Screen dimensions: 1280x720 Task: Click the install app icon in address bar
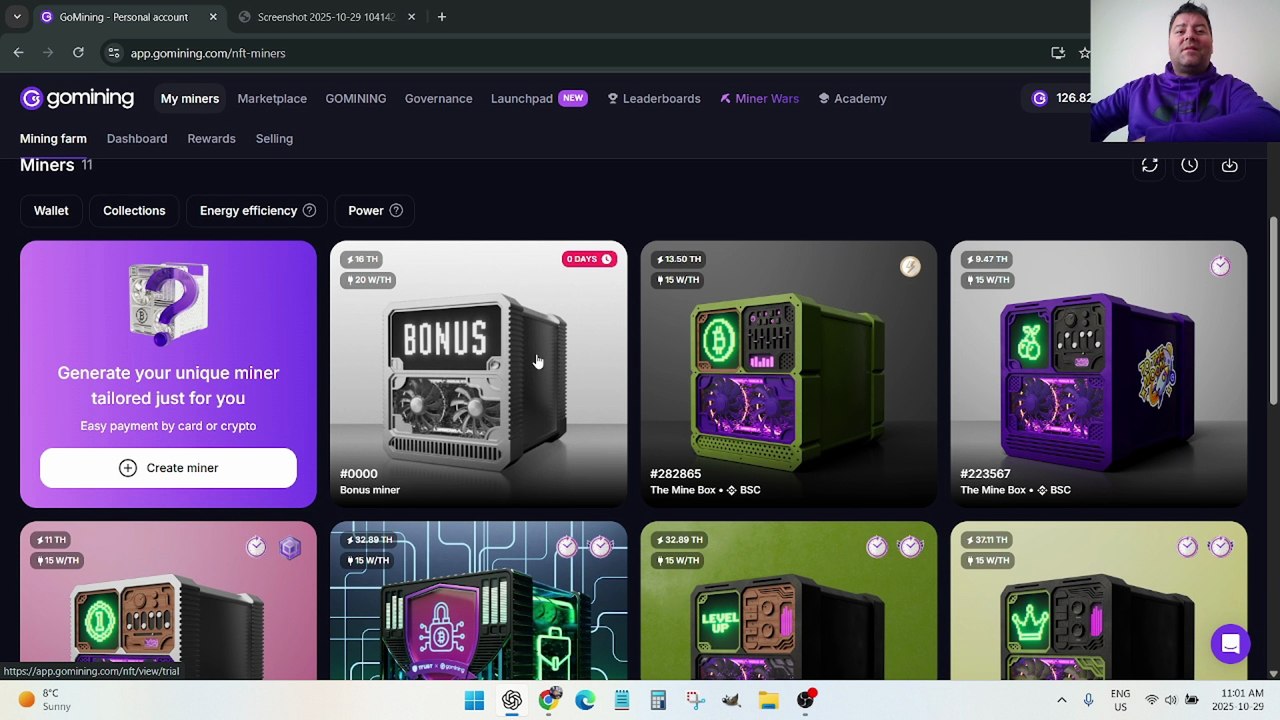pos(1058,53)
